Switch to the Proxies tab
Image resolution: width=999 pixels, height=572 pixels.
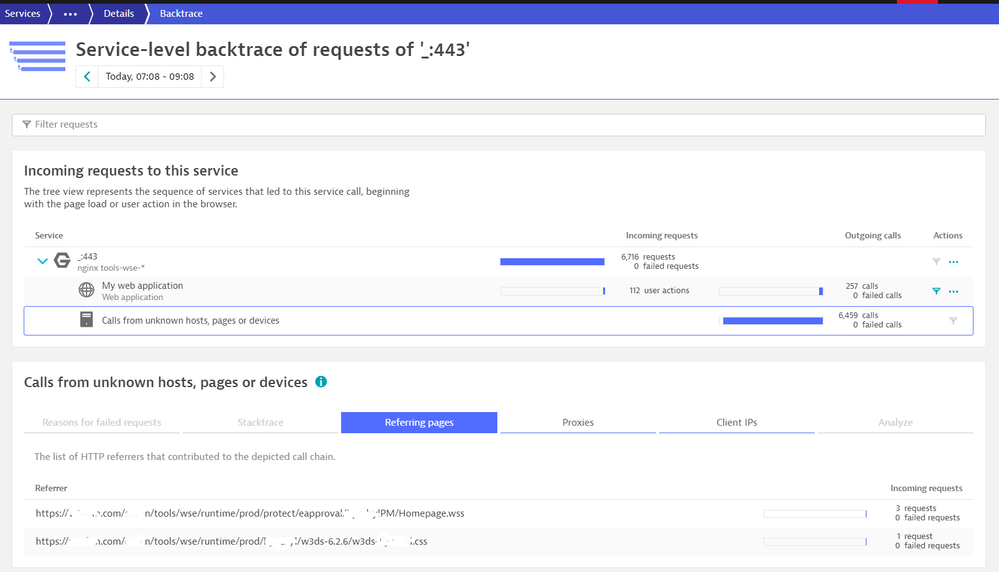pyautogui.click(x=577, y=423)
